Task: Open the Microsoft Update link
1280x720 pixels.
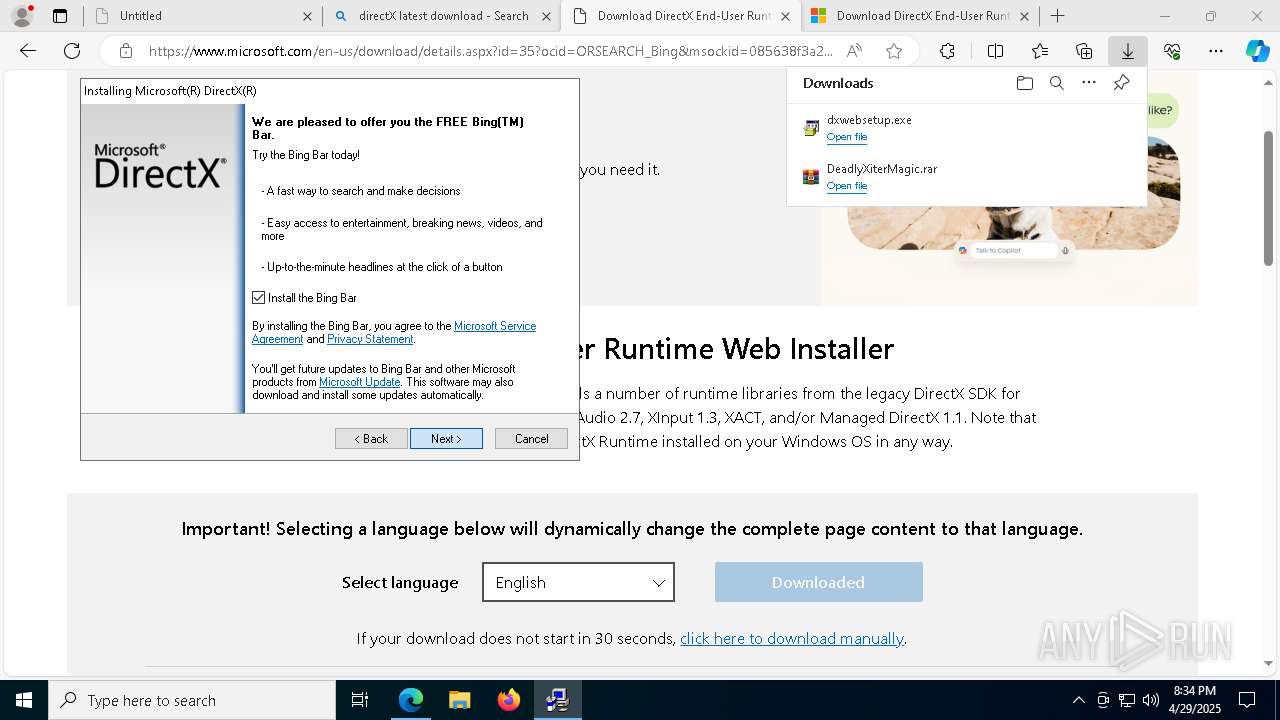Action: point(359,382)
